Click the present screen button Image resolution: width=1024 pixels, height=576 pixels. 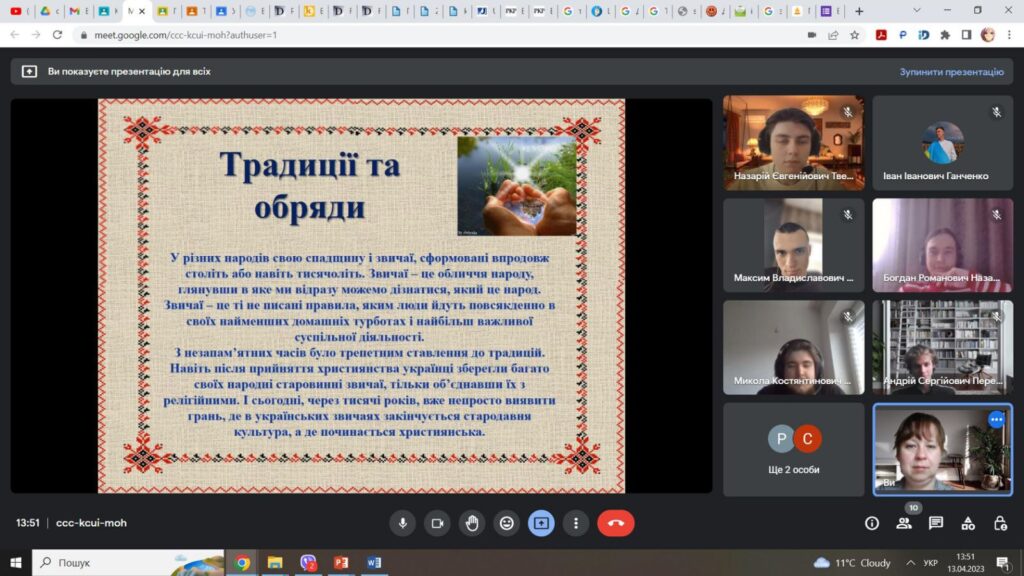[541, 523]
